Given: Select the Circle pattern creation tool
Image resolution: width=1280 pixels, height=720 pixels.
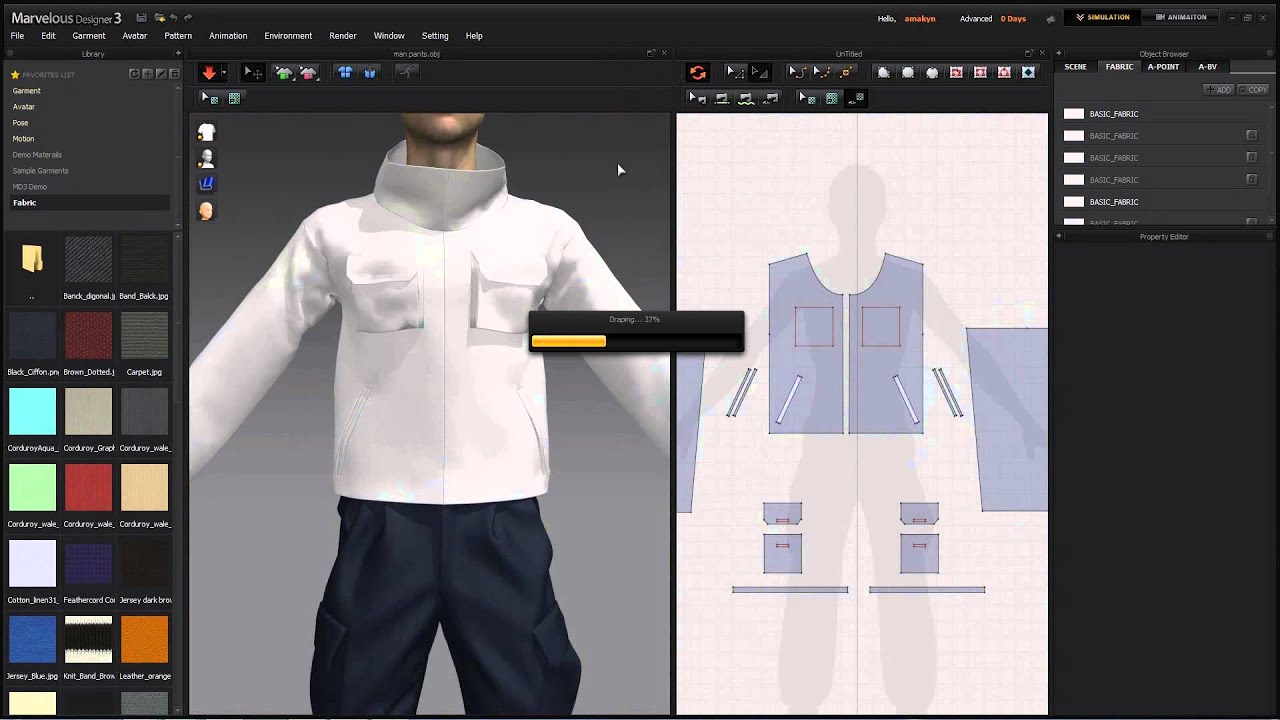Looking at the screenshot, I should coord(932,72).
